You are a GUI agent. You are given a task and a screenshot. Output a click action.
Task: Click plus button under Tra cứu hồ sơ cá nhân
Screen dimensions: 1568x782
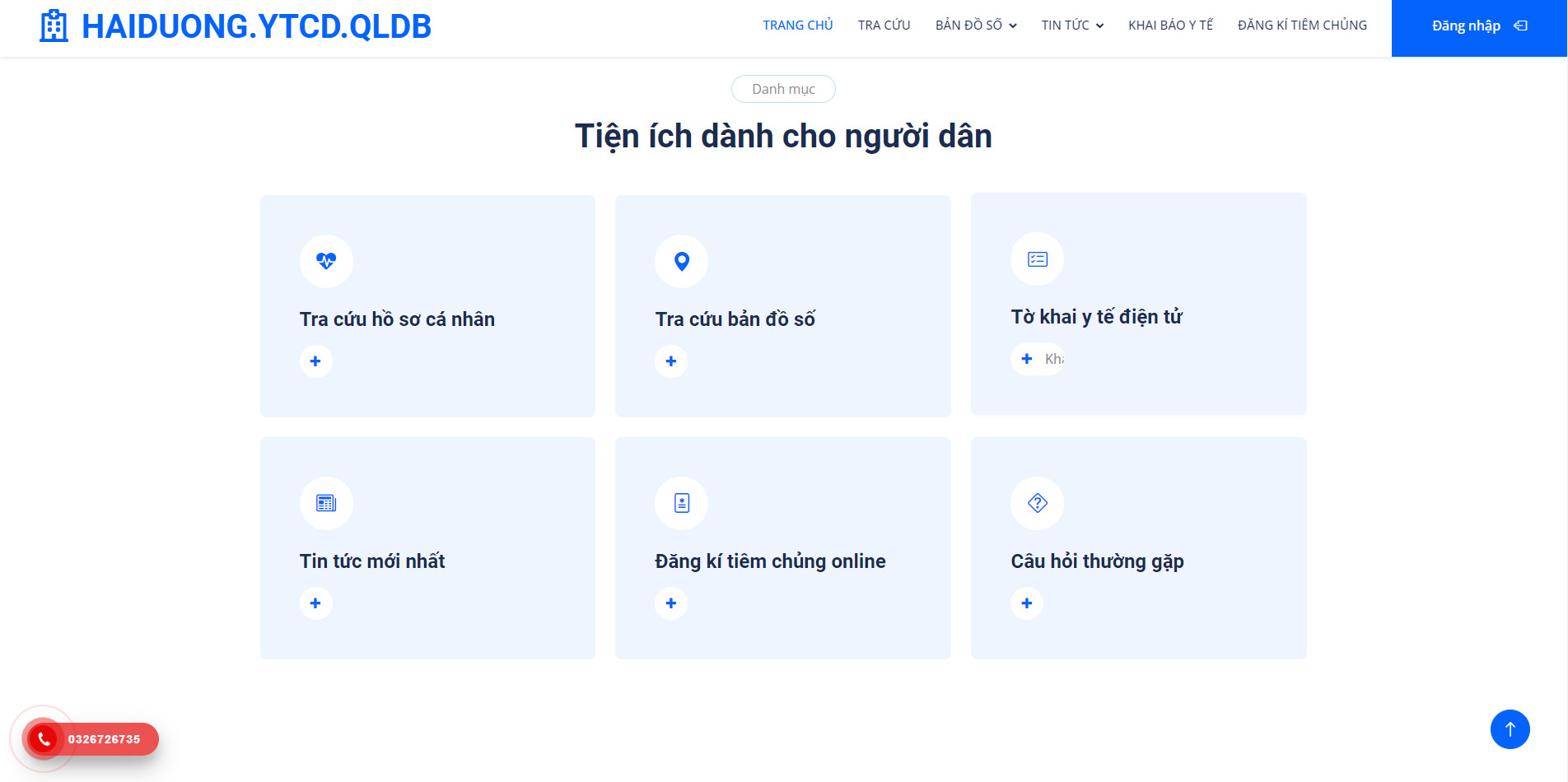tap(315, 361)
